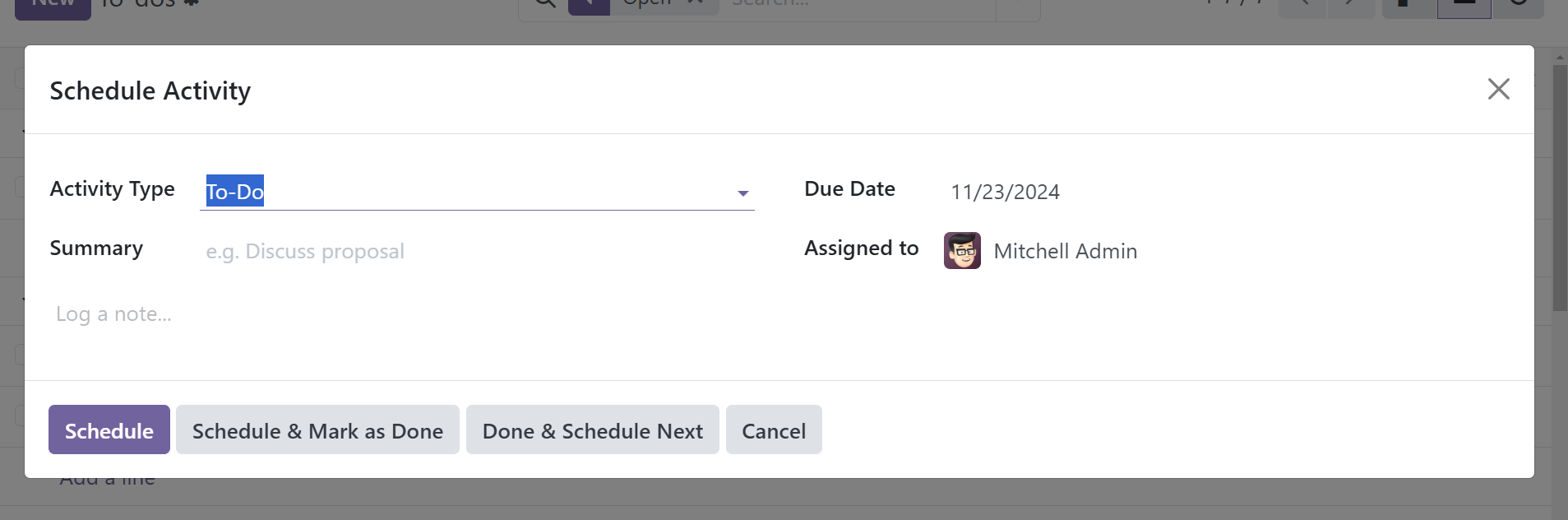Click the search magnifier icon
Screen dimensions: 1568x520
click(545, 4)
